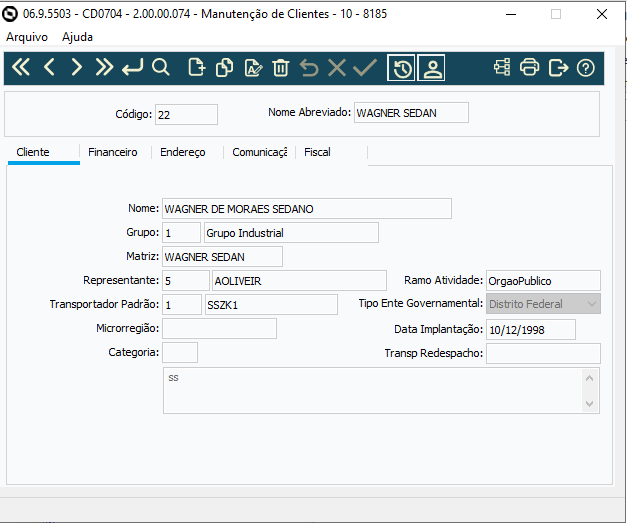
Task: Select the Cliente tab
Action: [44, 152]
